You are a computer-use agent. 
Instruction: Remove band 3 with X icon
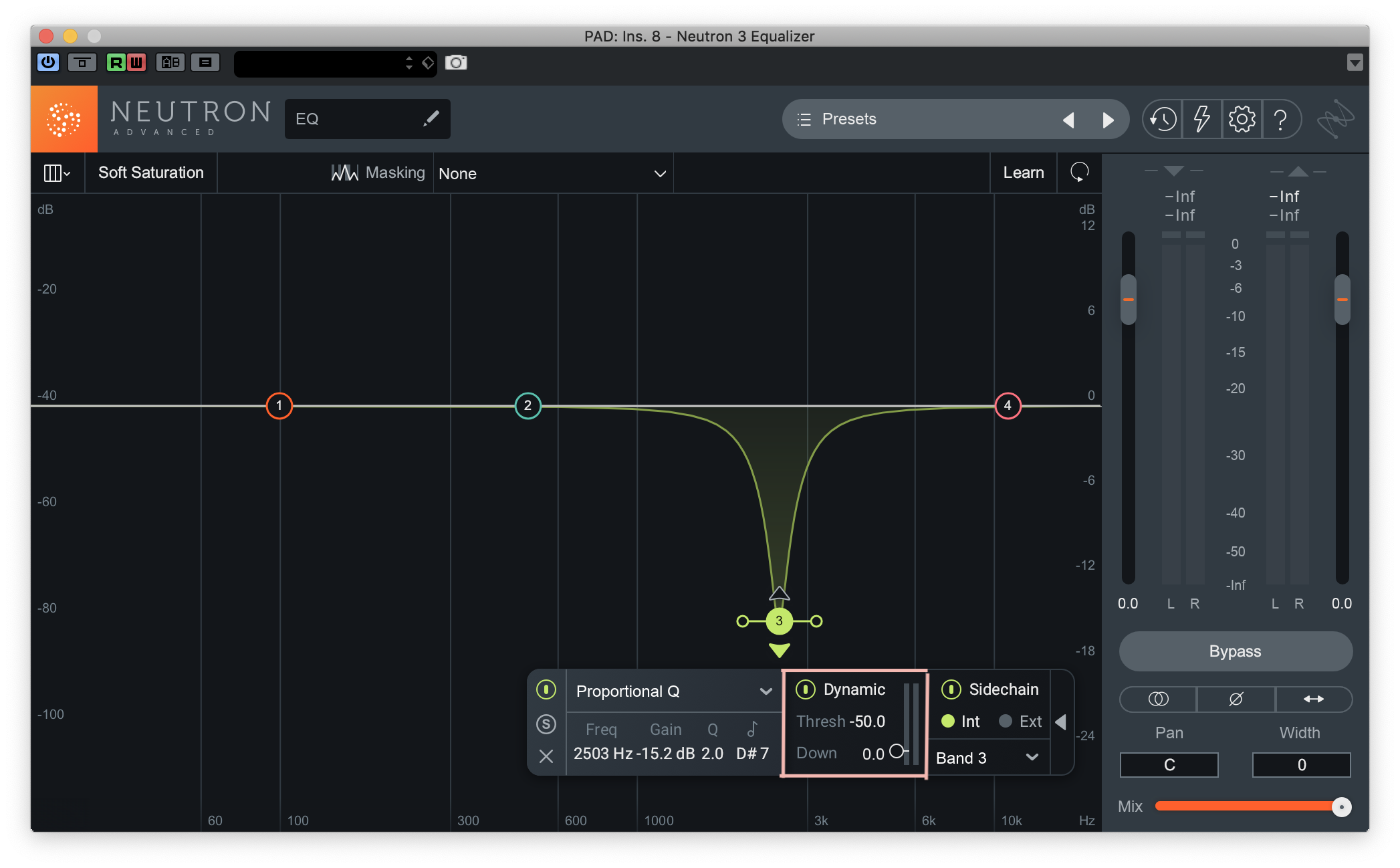(546, 756)
